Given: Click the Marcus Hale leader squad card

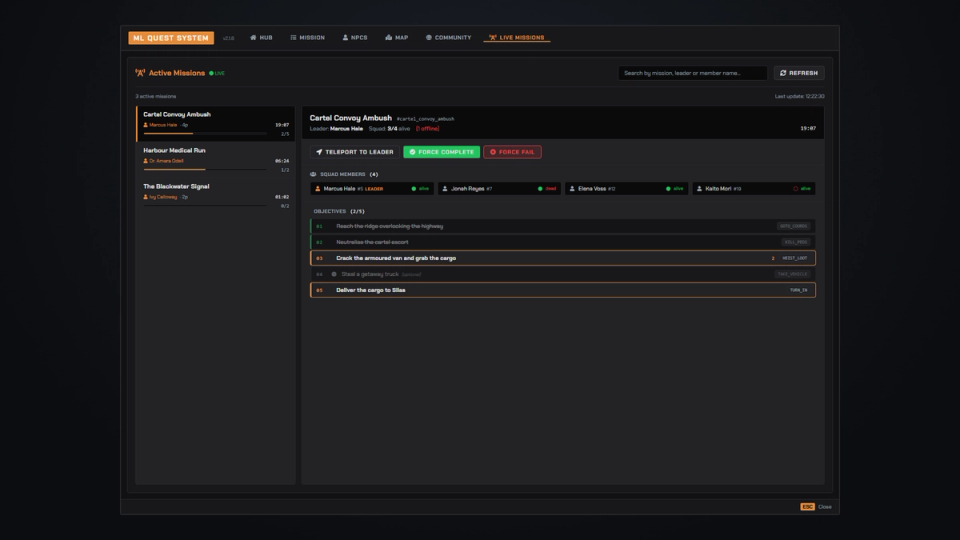Looking at the screenshot, I should tap(372, 189).
